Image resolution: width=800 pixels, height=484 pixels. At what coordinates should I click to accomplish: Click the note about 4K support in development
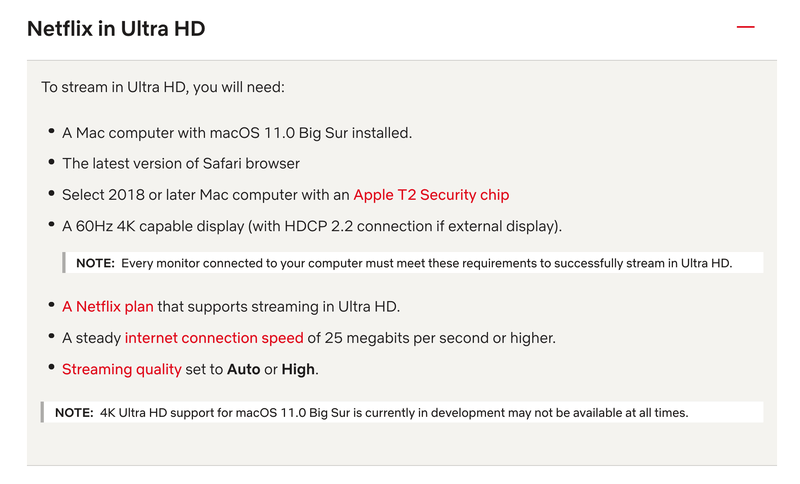(394, 412)
